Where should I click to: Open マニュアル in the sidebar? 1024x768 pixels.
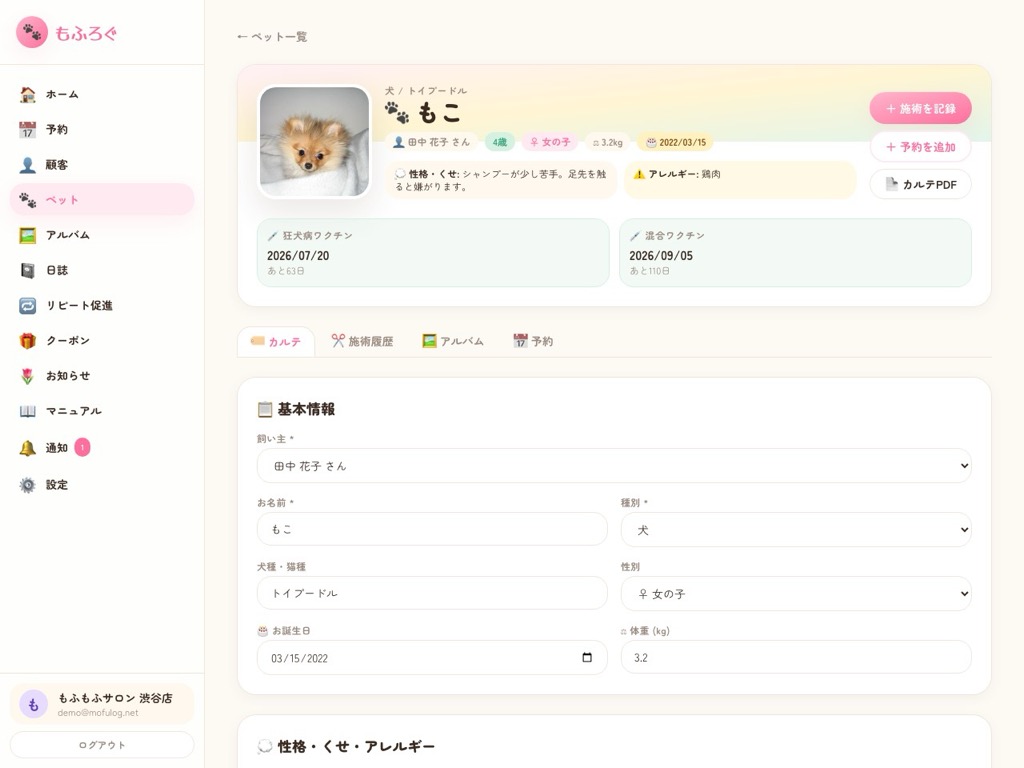point(102,411)
